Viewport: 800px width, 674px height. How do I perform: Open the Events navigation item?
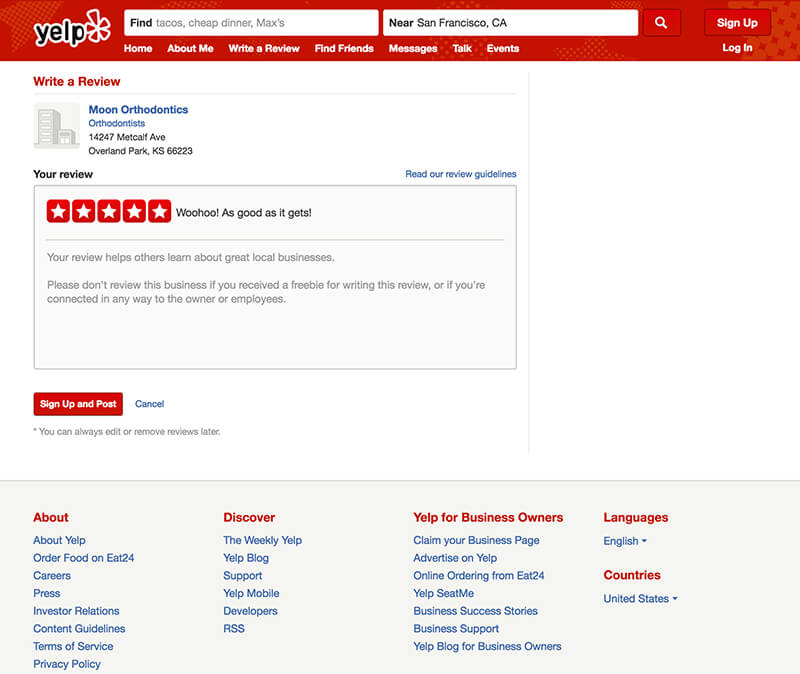click(x=502, y=48)
